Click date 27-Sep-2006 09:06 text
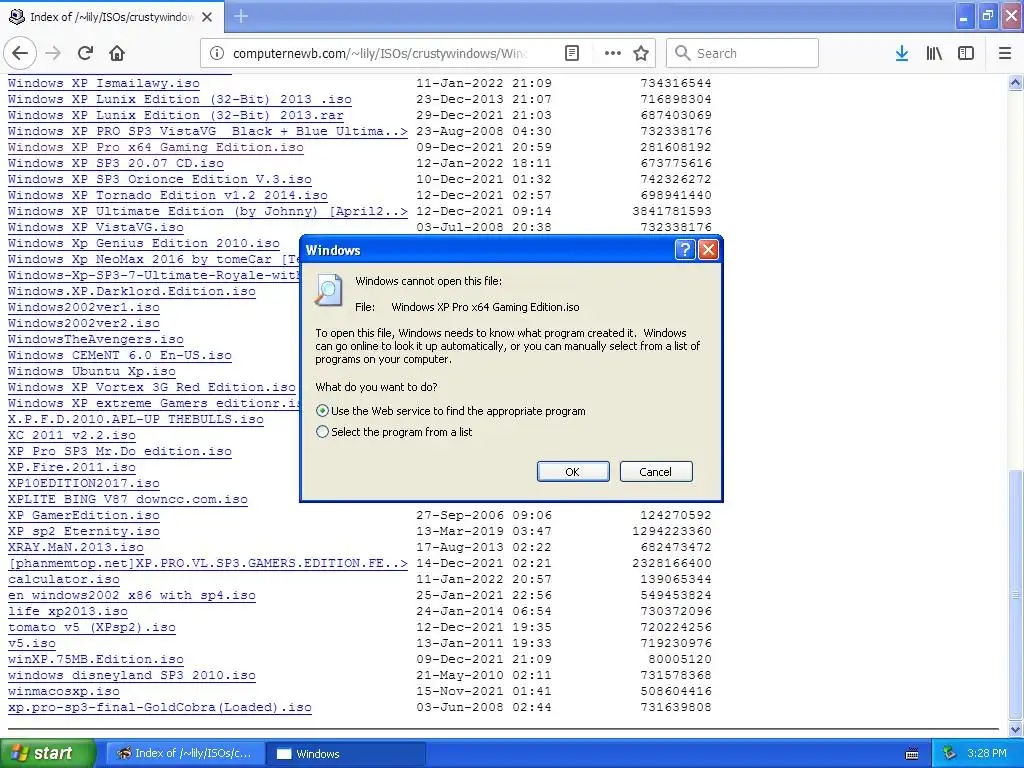This screenshot has width=1024, height=768. [484, 515]
